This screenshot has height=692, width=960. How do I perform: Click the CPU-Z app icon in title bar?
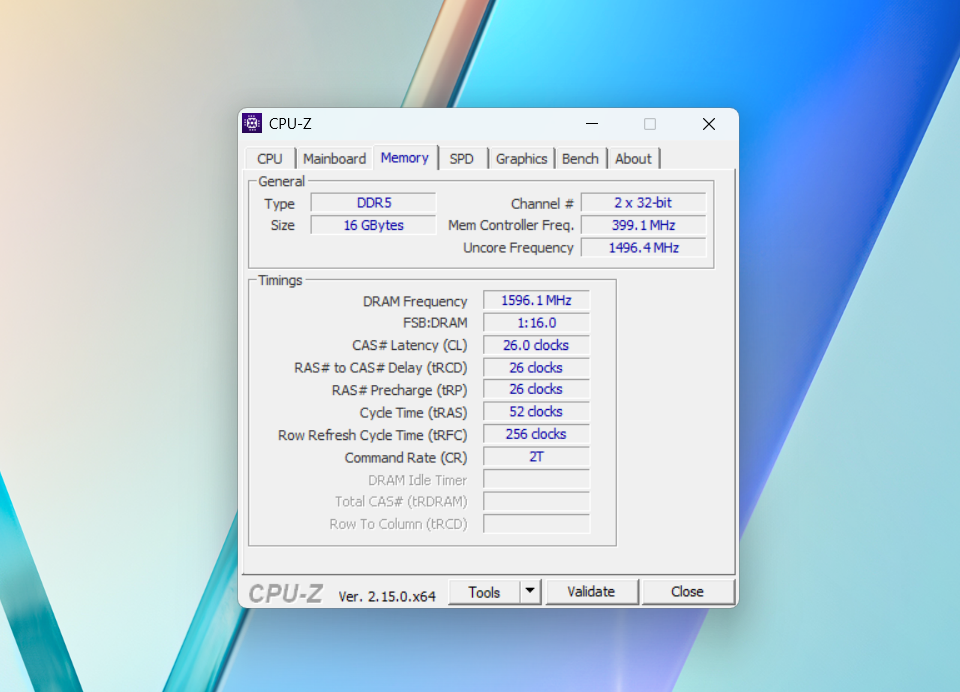click(252, 123)
